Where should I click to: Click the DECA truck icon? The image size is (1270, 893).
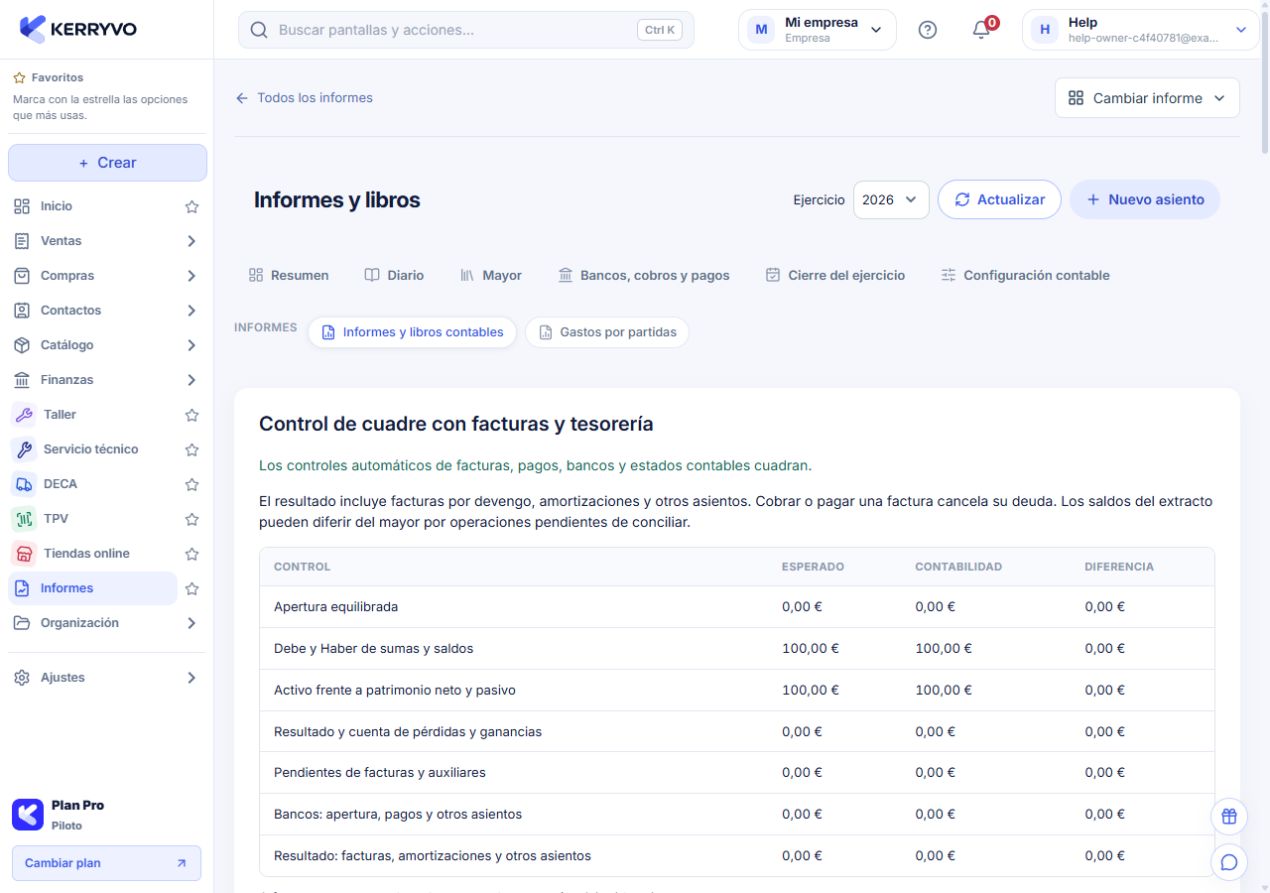(24, 484)
